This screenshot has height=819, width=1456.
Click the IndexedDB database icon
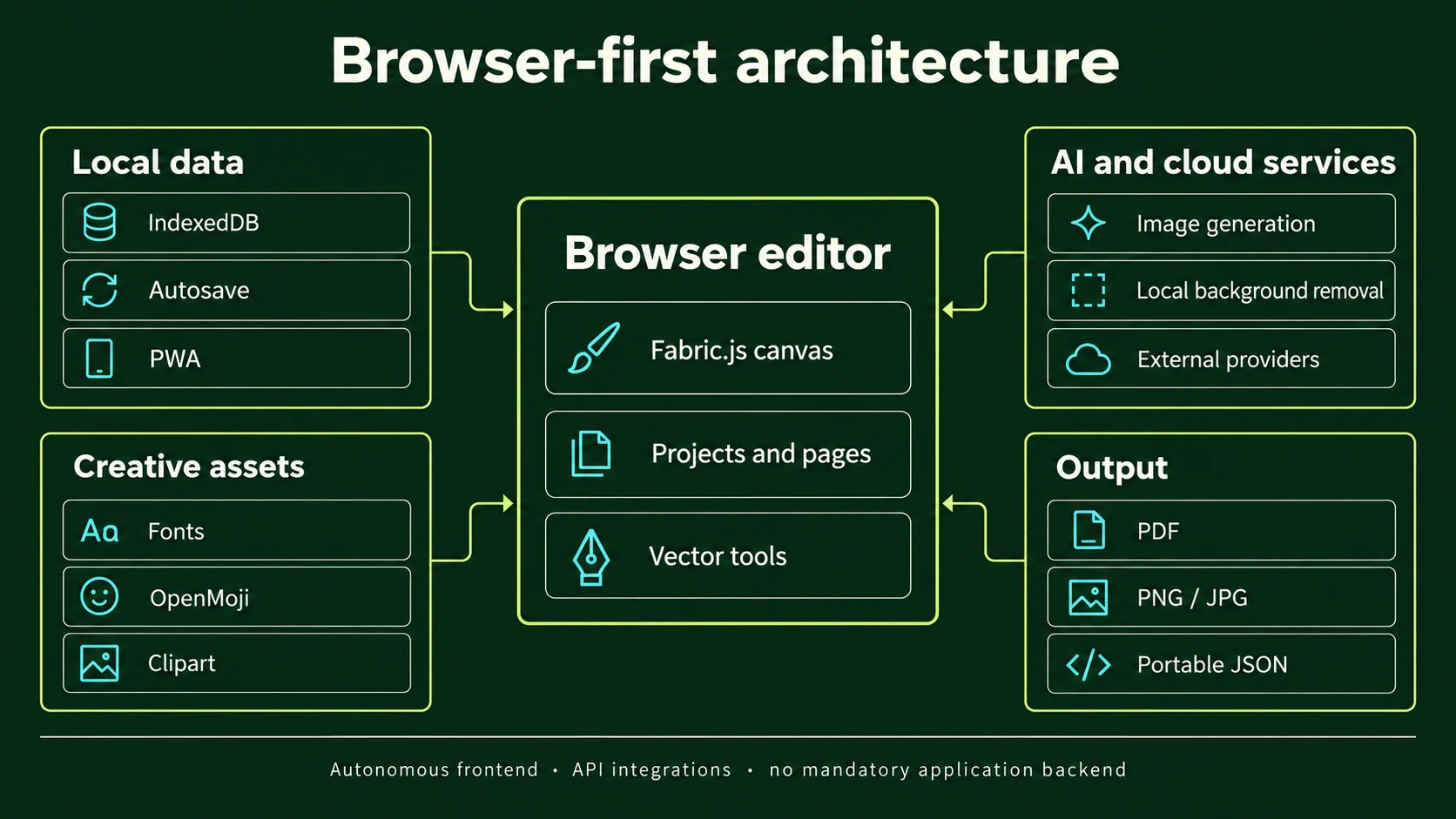[x=99, y=222]
